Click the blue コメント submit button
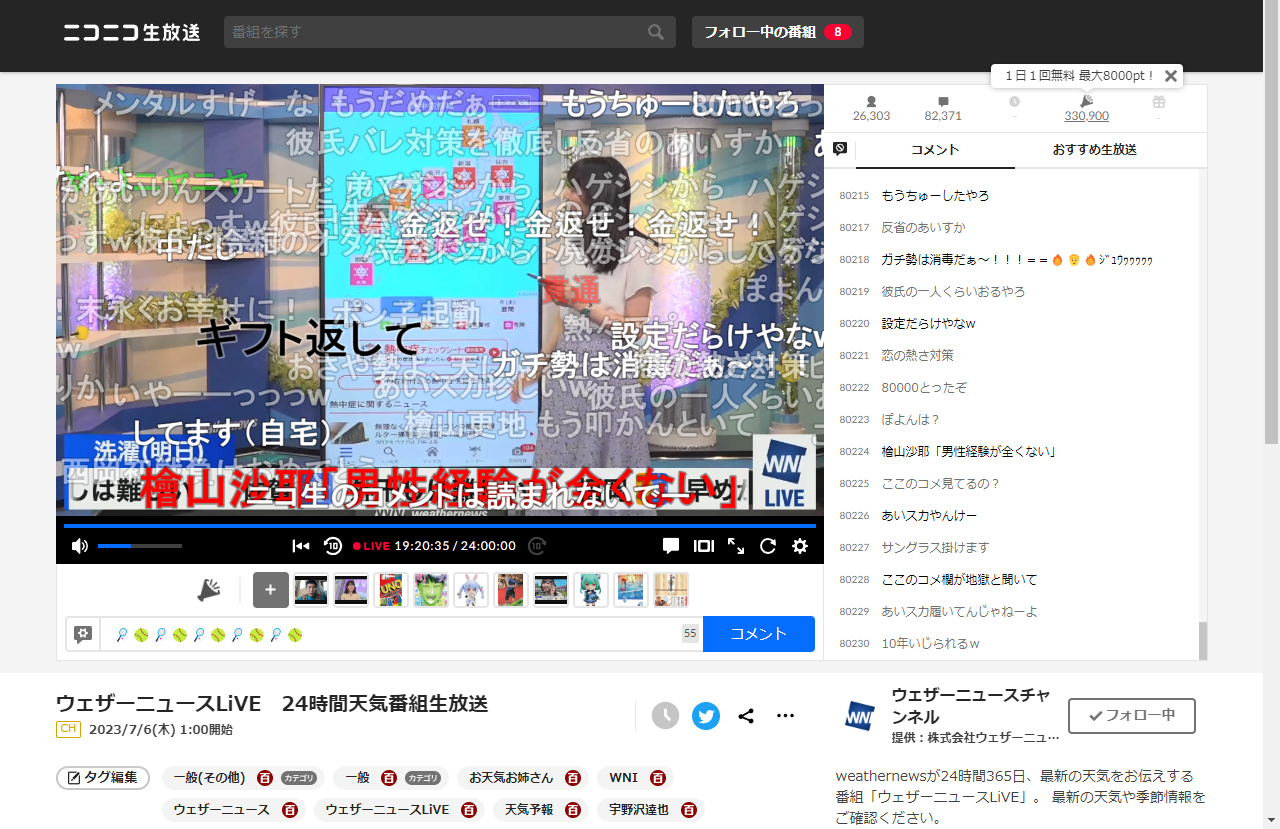The height and width of the screenshot is (829, 1280). point(759,634)
